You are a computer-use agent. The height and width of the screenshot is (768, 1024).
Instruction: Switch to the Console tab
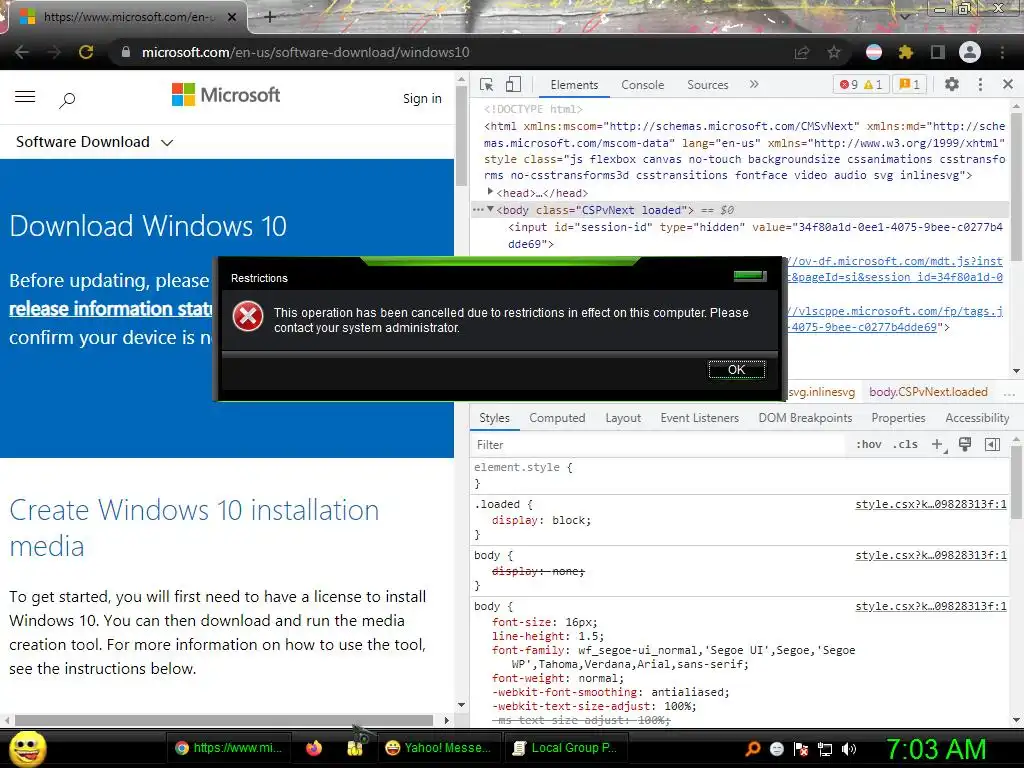[643, 85]
